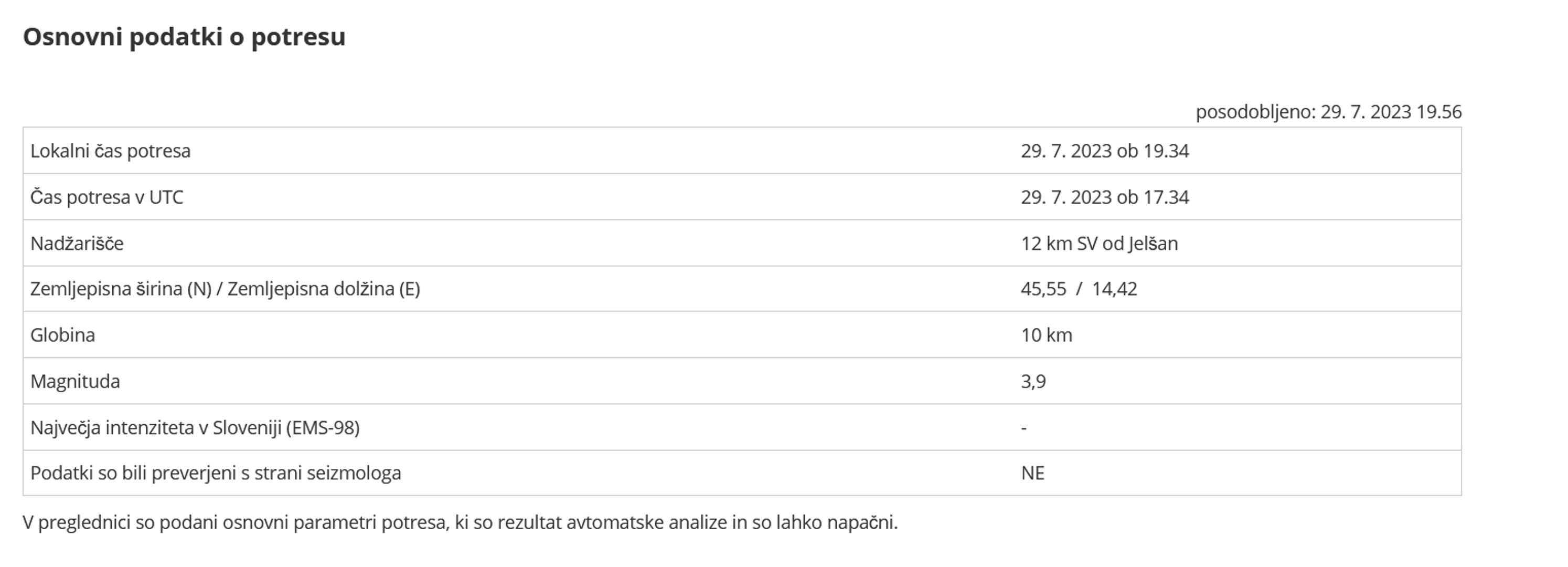Select the posodobljeno timestamp text
Image resolution: width=1568 pixels, height=567 pixels.
coord(1328,112)
